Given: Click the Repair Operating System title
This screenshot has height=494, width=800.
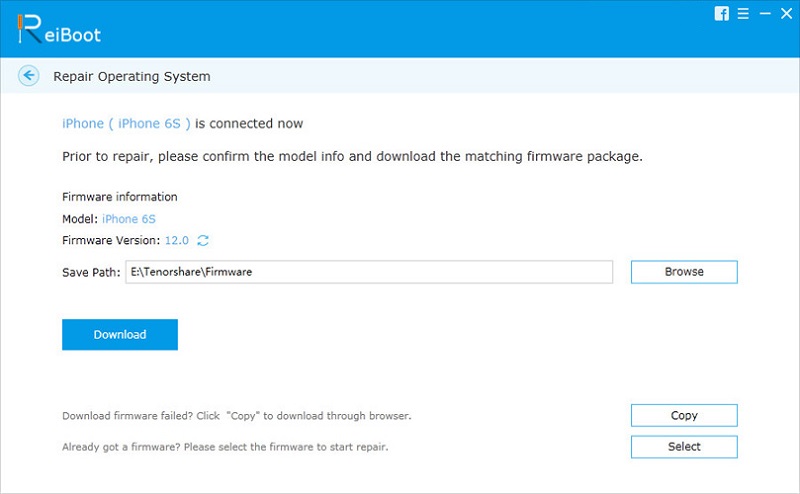Looking at the screenshot, I should [x=132, y=77].
